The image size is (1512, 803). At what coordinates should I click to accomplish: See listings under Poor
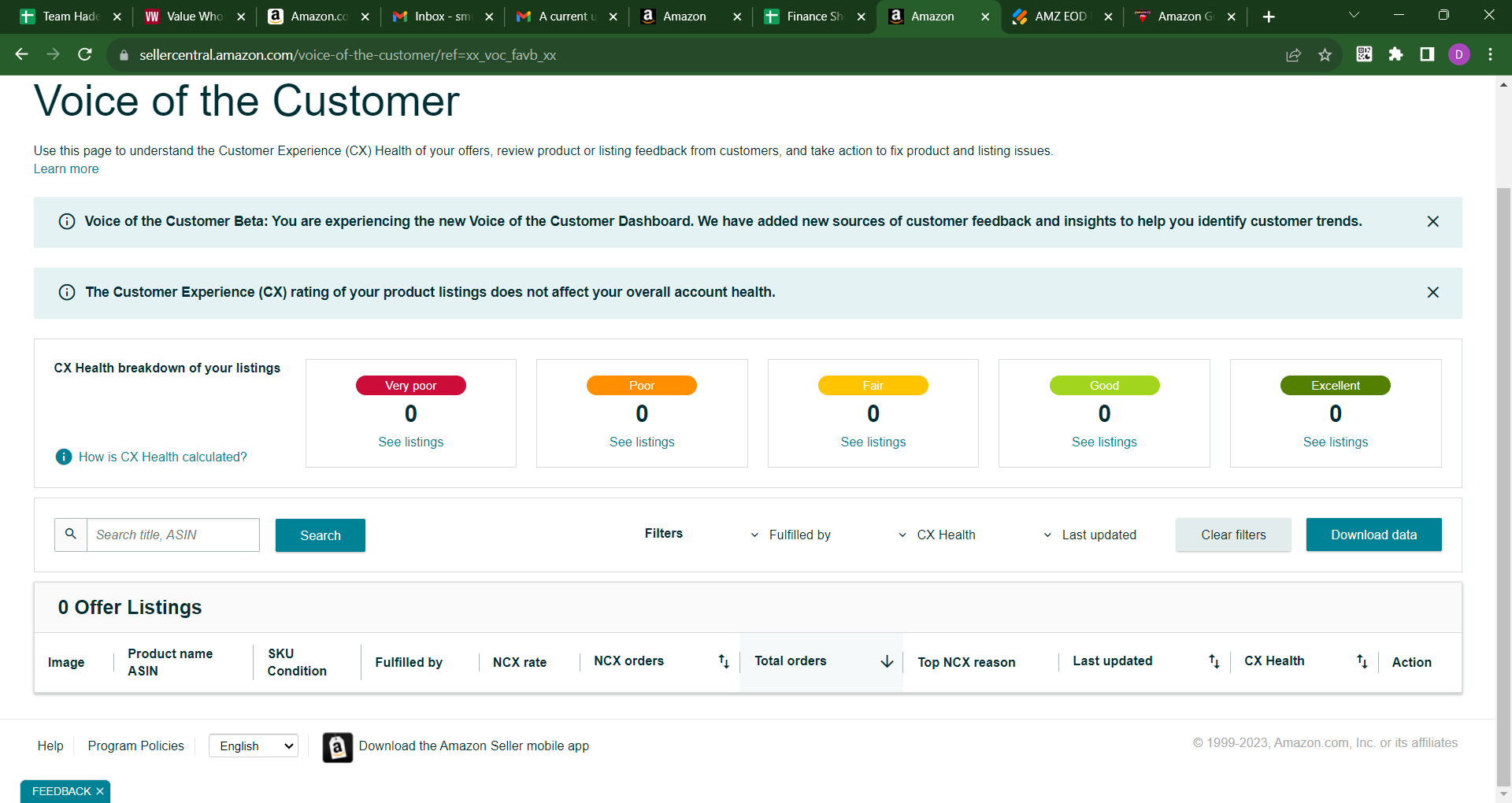[642, 442]
